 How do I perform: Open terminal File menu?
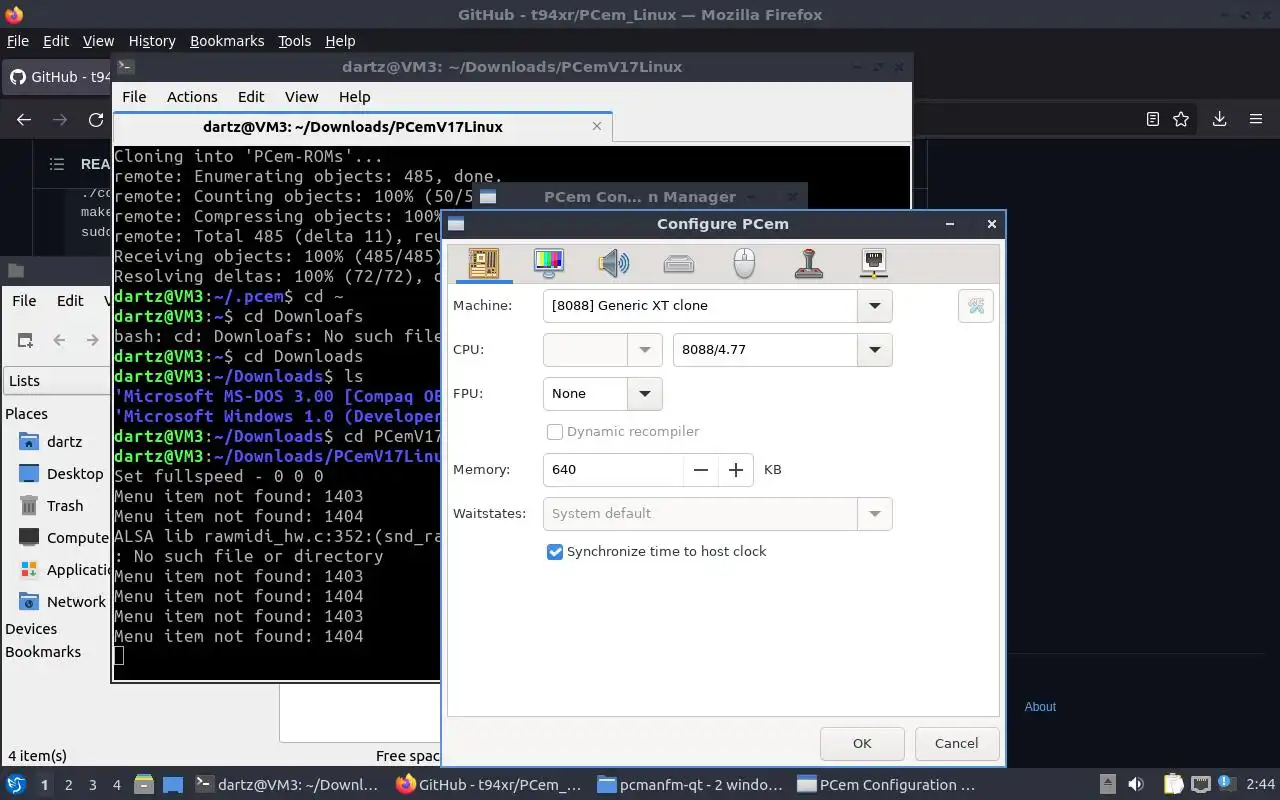point(134,97)
